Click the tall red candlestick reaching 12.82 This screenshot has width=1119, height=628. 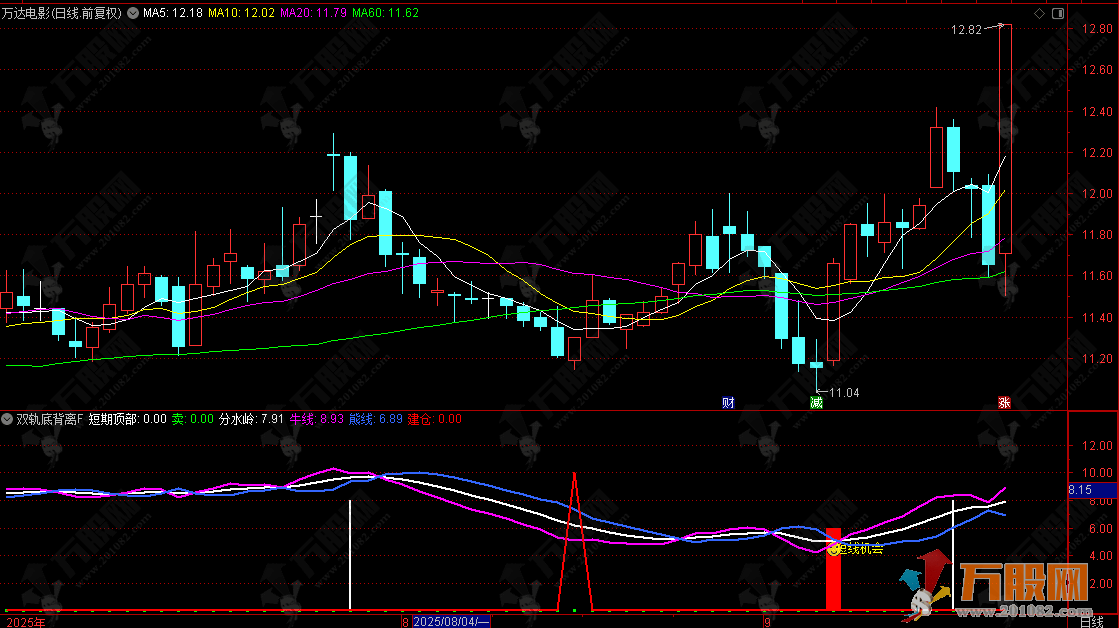click(x=1005, y=139)
